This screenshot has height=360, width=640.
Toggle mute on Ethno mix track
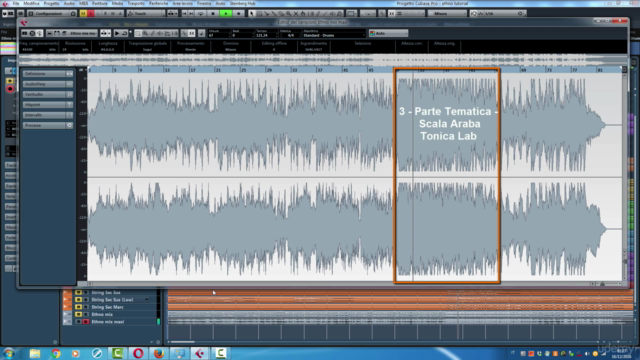tap(78, 314)
